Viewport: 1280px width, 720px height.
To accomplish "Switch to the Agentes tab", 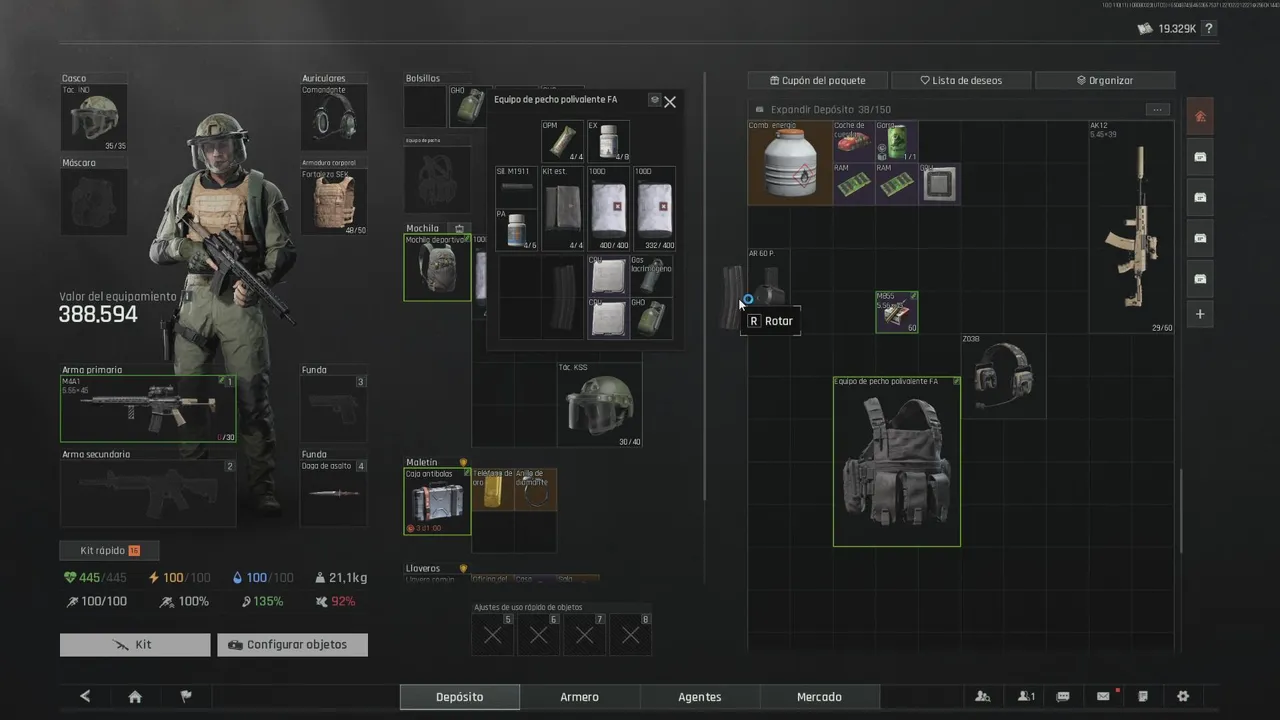I will [700, 697].
